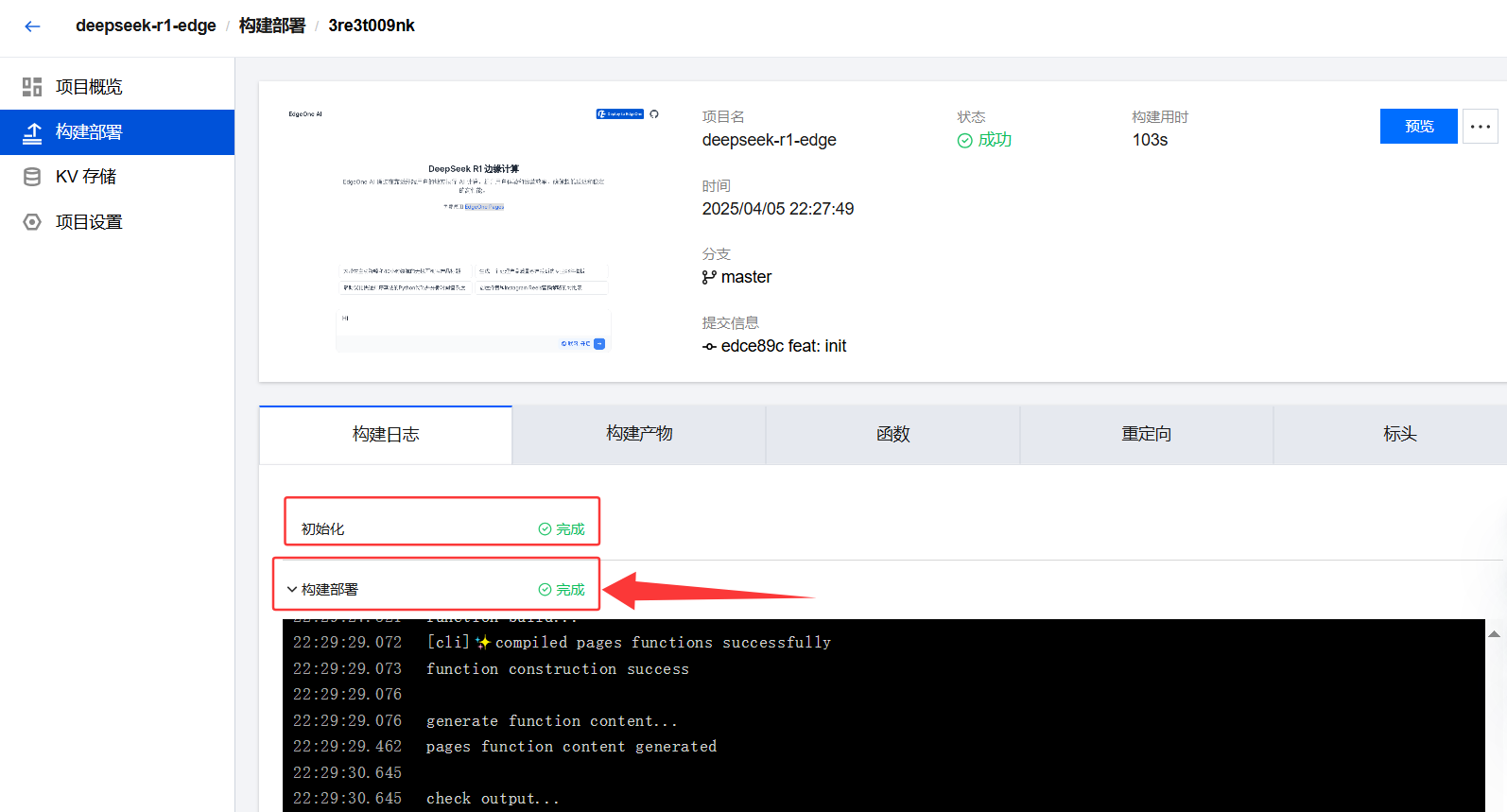The image size is (1507, 812).
Task: Select build duration 103s
Action: (x=1150, y=140)
